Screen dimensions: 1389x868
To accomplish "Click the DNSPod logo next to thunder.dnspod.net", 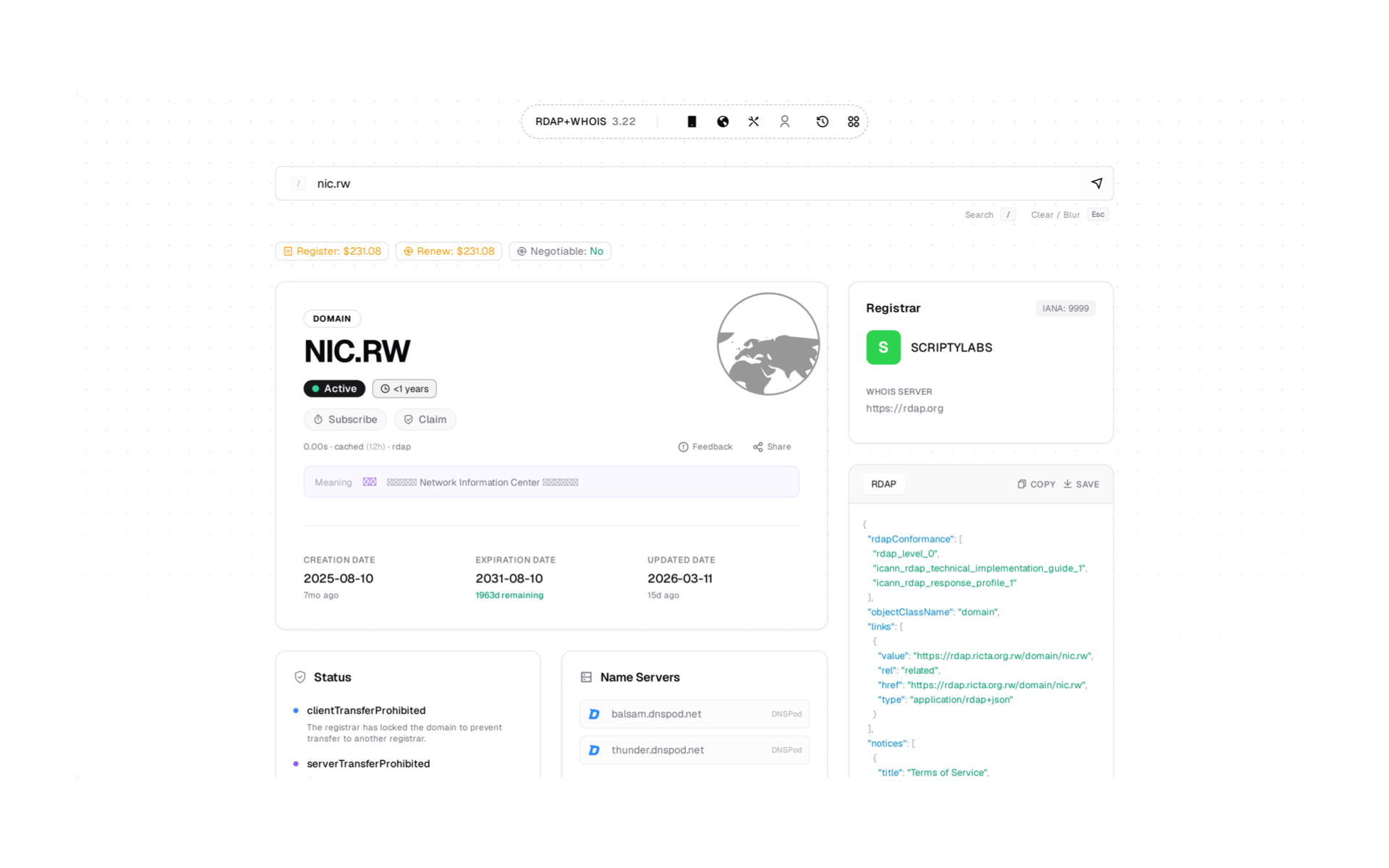I will (594, 750).
